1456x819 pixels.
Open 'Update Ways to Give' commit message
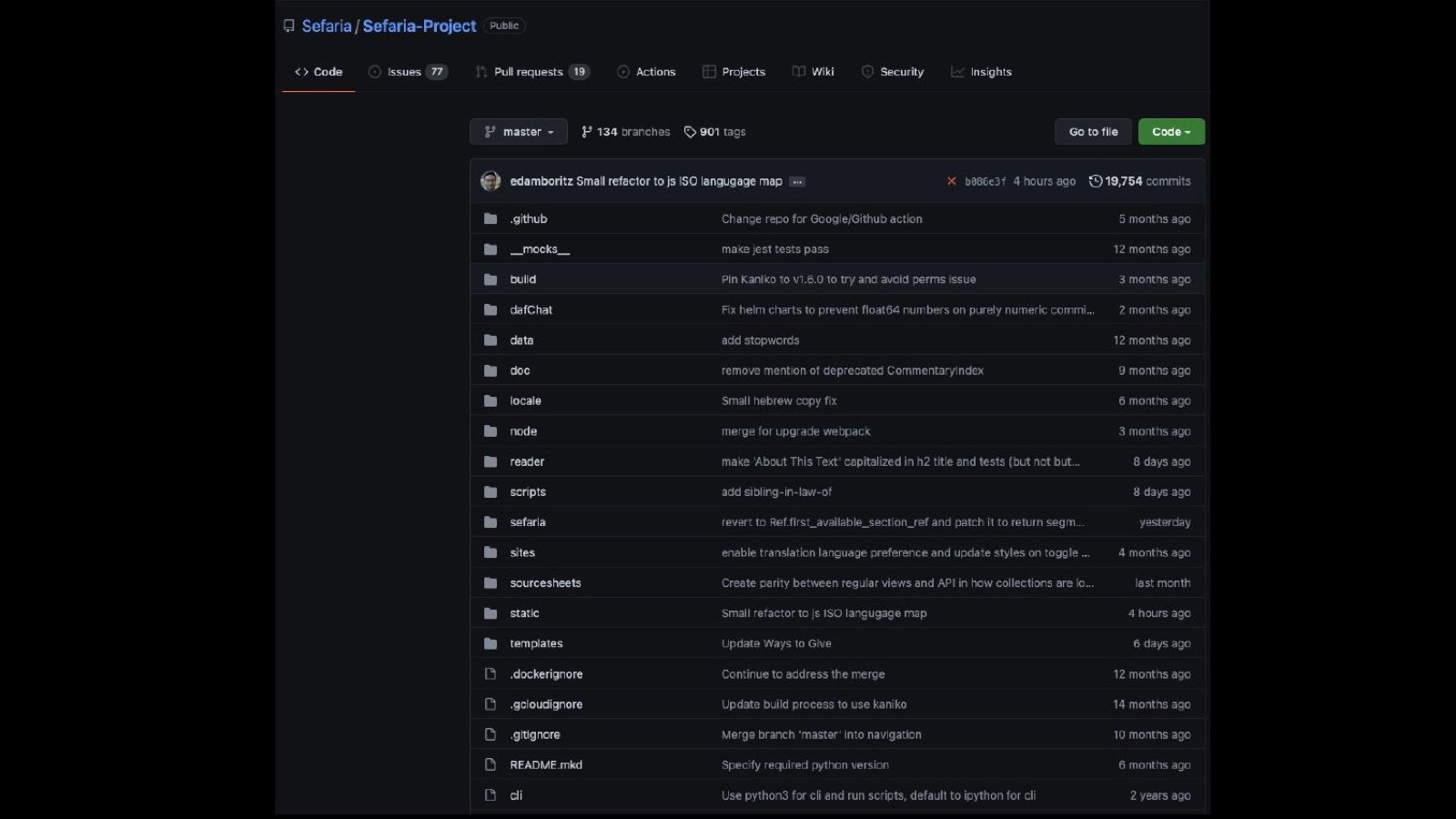[x=776, y=643]
